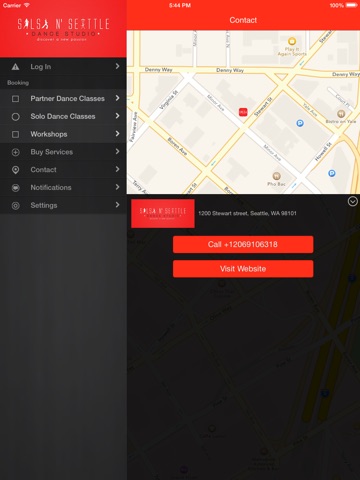
Task: Open Solo Dance Classes menu item
Action: tap(63, 116)
